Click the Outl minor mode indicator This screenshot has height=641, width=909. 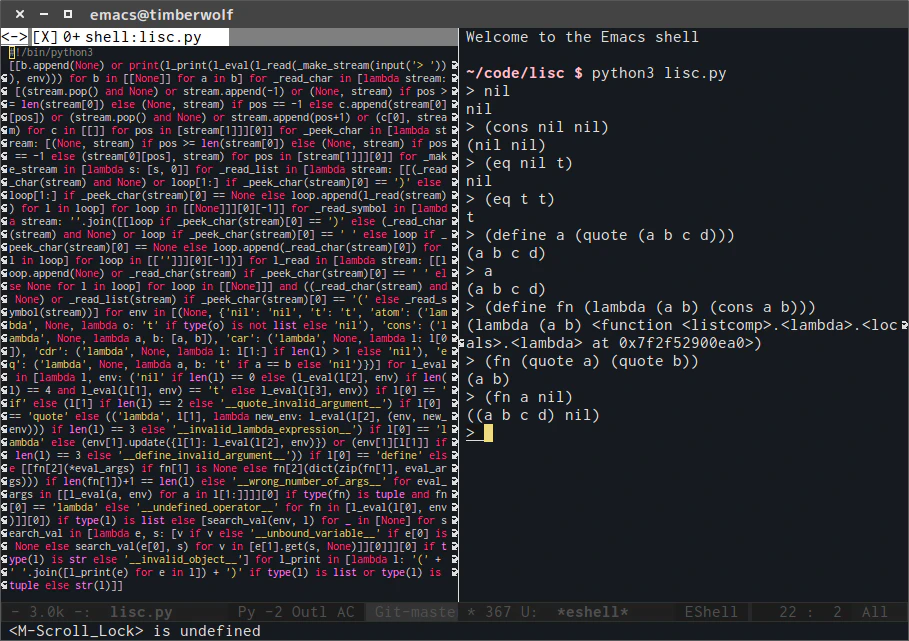tap(309, 612)
